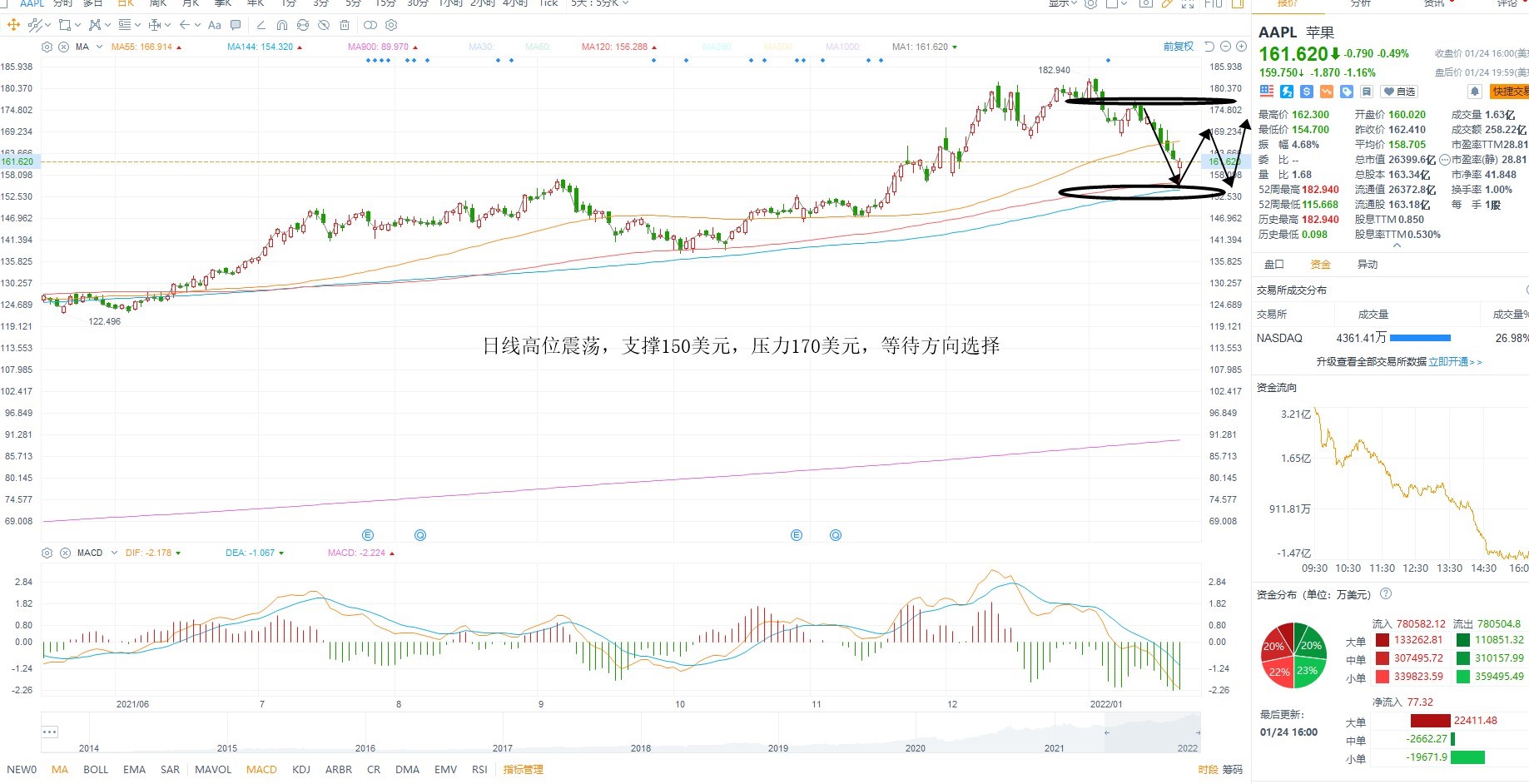Click the sync drawings icon
Viewport: 1529px width, 784px height.
[x=303, y=25]
